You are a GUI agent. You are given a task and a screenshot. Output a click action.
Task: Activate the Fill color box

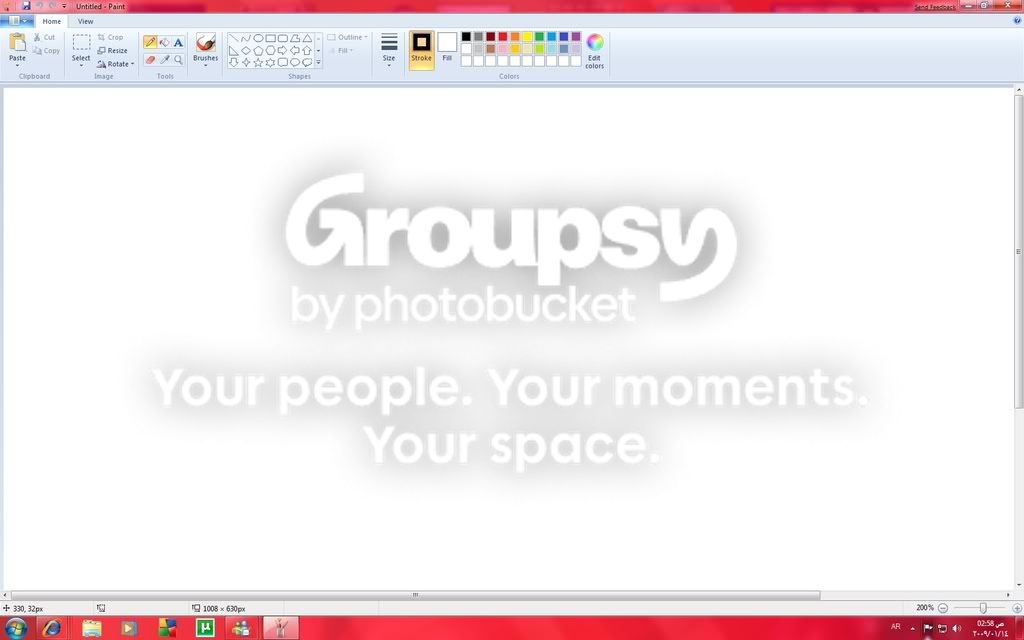tap(447, 47)
